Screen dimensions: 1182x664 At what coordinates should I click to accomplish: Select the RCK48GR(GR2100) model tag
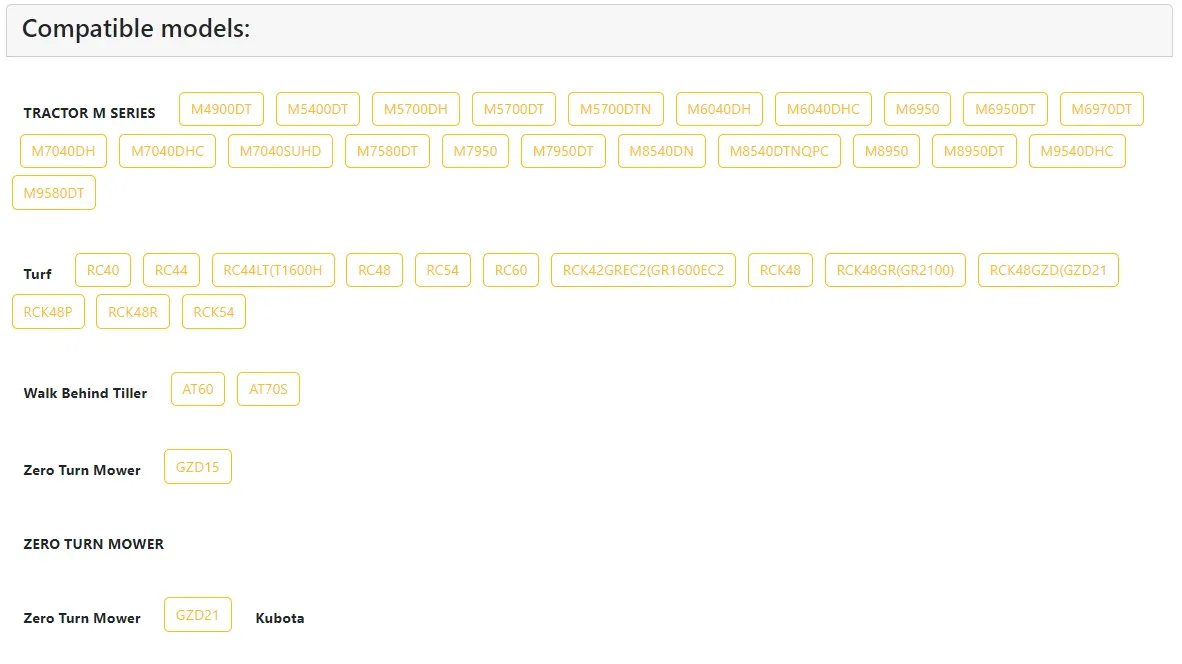[895, 270]
